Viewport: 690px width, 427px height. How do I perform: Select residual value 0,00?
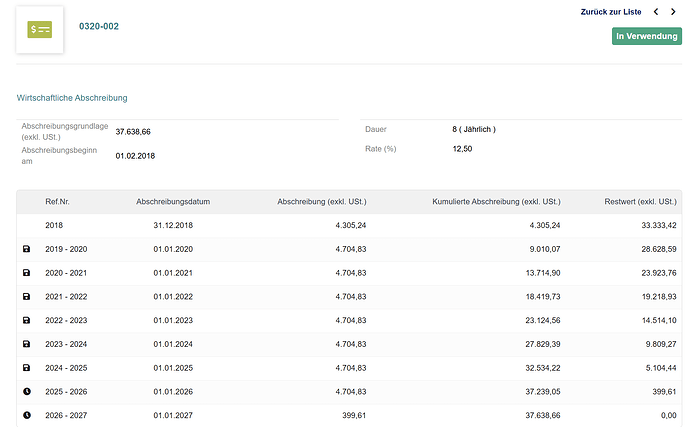(669, 415)
